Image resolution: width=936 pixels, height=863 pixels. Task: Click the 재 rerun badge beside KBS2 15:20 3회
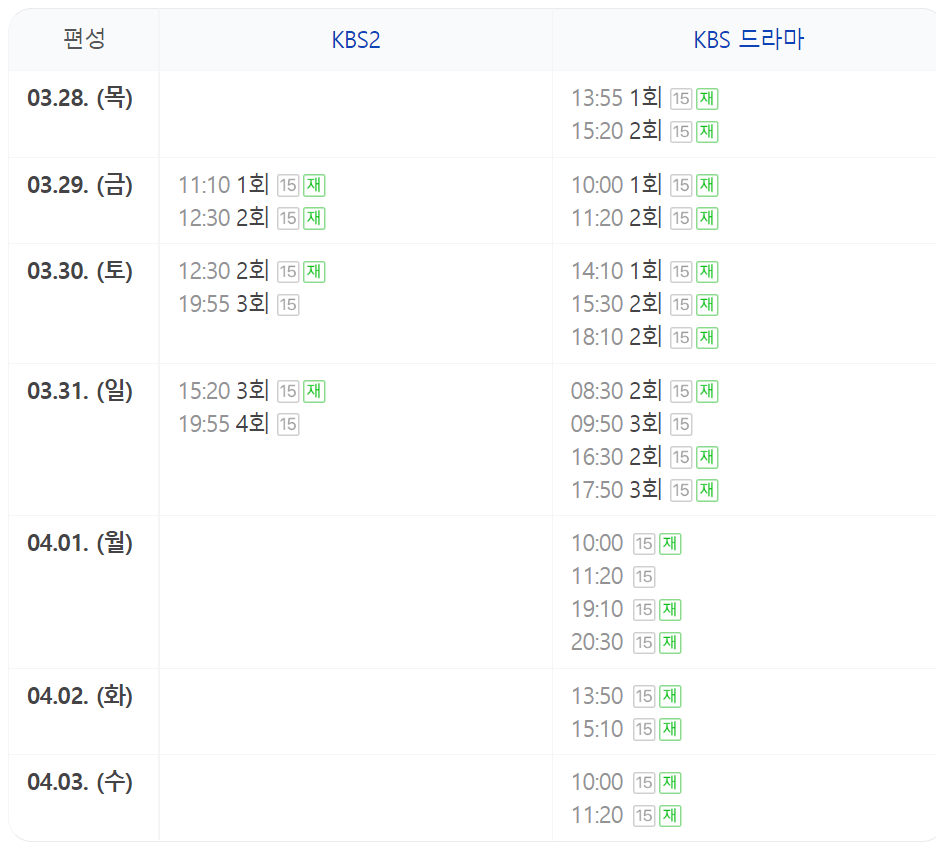pos(315,392)
